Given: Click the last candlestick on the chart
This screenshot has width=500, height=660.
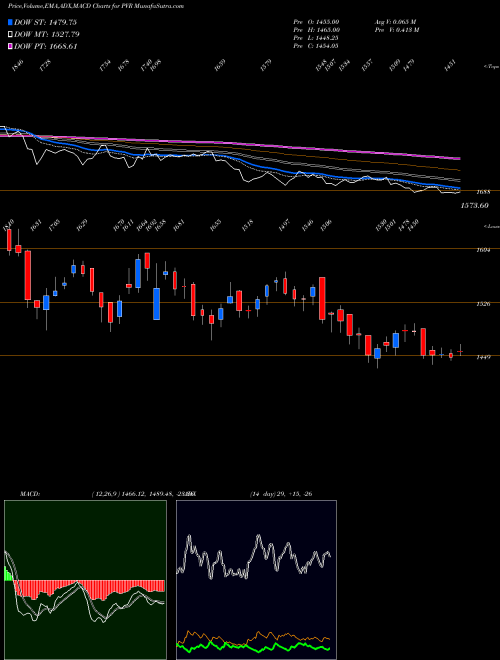Looking at the screenshot, I should coord(460,350).
